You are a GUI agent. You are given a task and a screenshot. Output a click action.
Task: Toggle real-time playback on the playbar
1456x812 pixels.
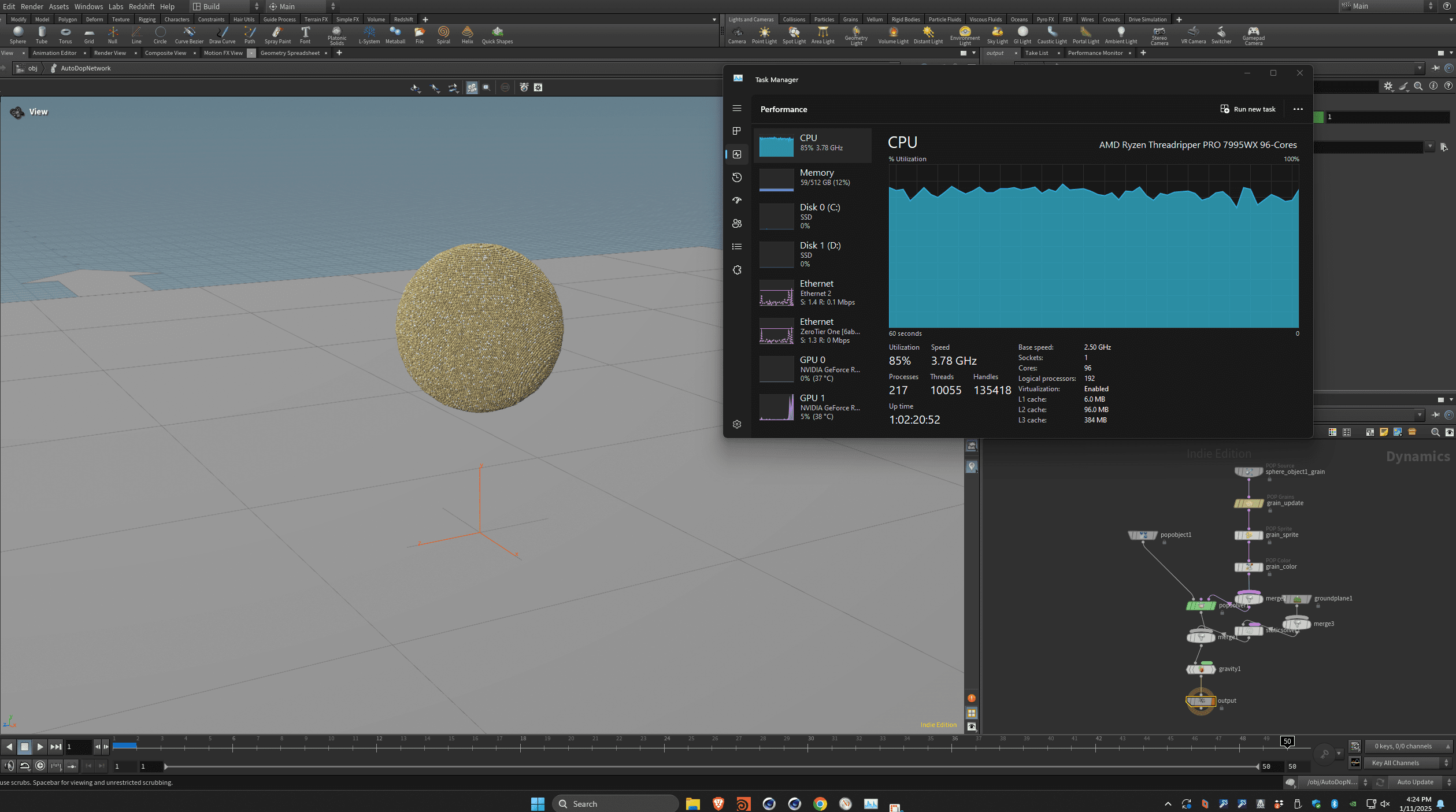(x=40, y=765)
